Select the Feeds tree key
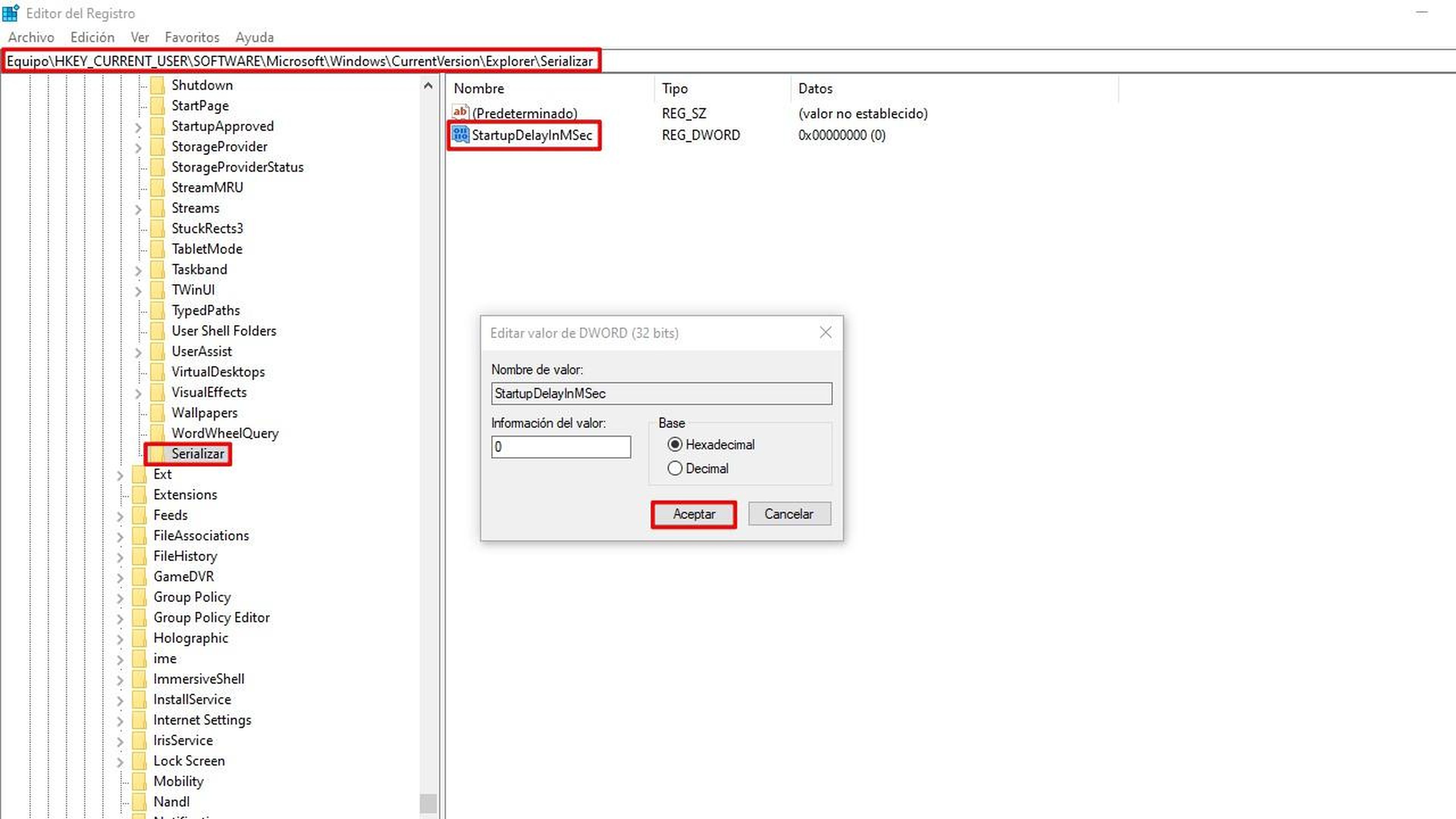 [170, 515]
